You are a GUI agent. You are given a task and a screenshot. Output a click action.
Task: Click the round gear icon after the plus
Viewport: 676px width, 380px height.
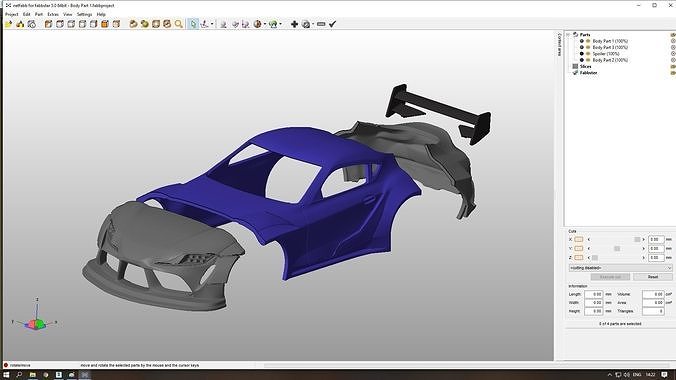[306, 24]
